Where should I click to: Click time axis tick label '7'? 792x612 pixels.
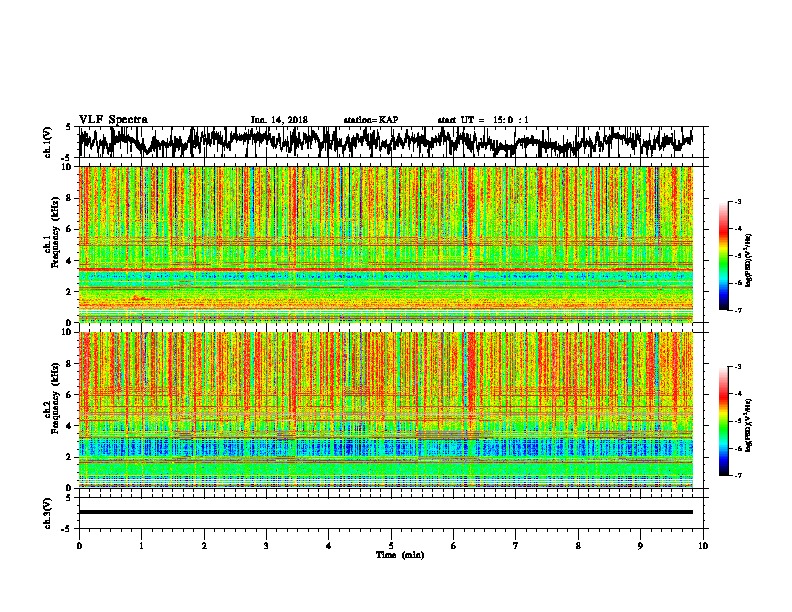[x=516, y=546]
